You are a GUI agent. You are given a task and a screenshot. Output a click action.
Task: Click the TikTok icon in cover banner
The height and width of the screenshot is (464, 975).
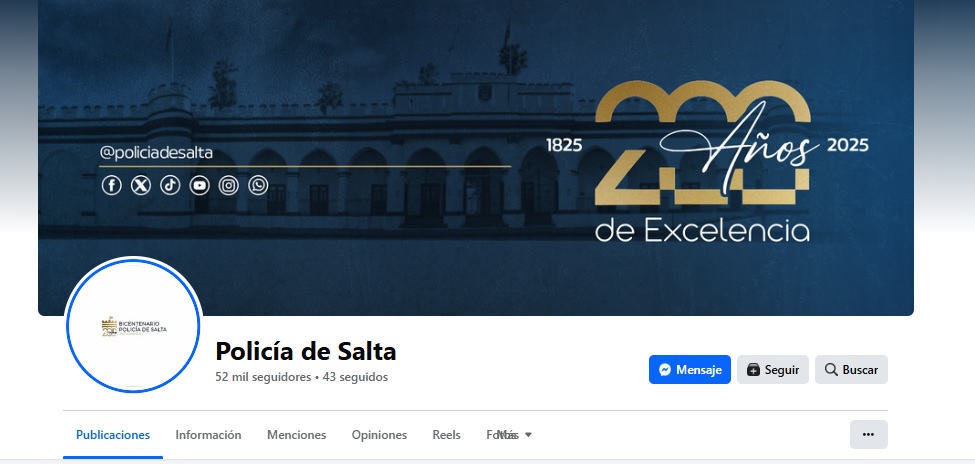[x=170, y=185]
